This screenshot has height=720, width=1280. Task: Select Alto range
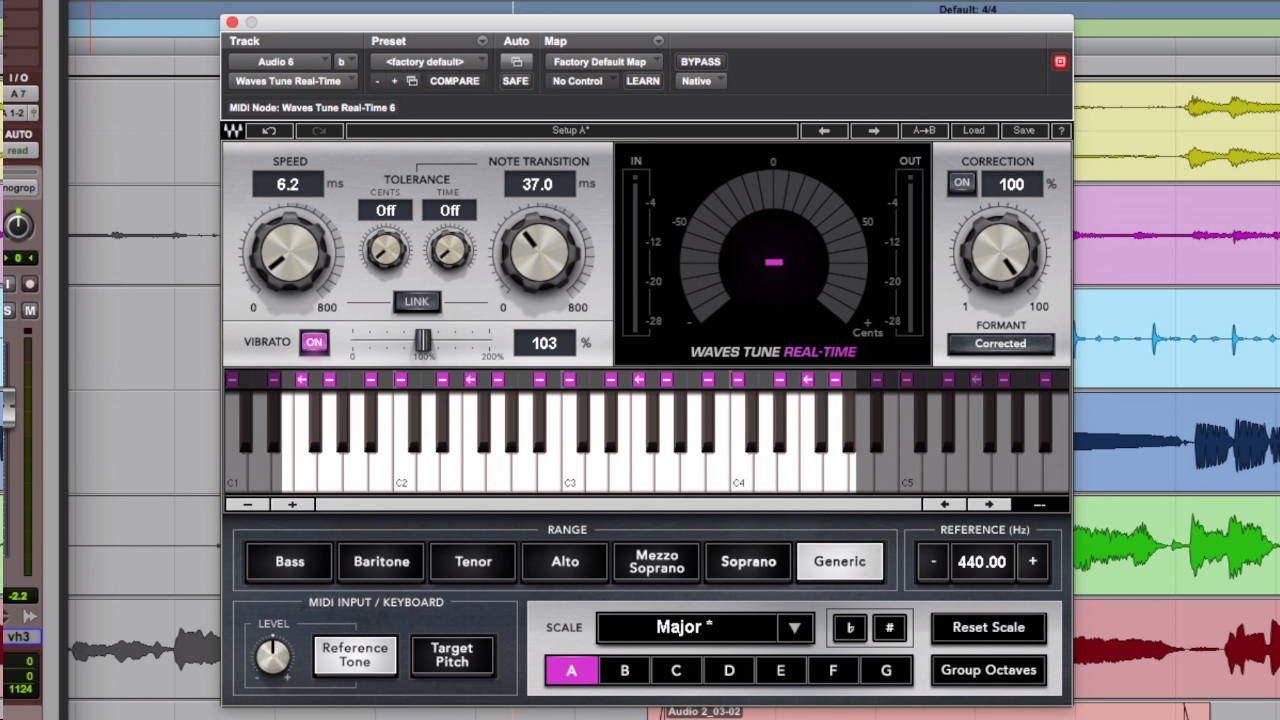coord(565,562)
